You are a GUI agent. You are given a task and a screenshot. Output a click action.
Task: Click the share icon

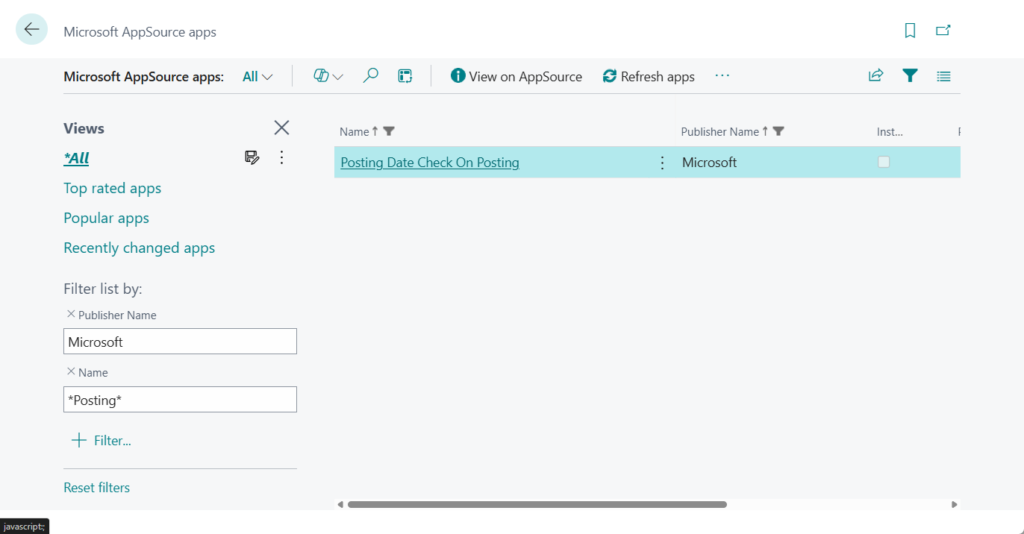point(876,76)
